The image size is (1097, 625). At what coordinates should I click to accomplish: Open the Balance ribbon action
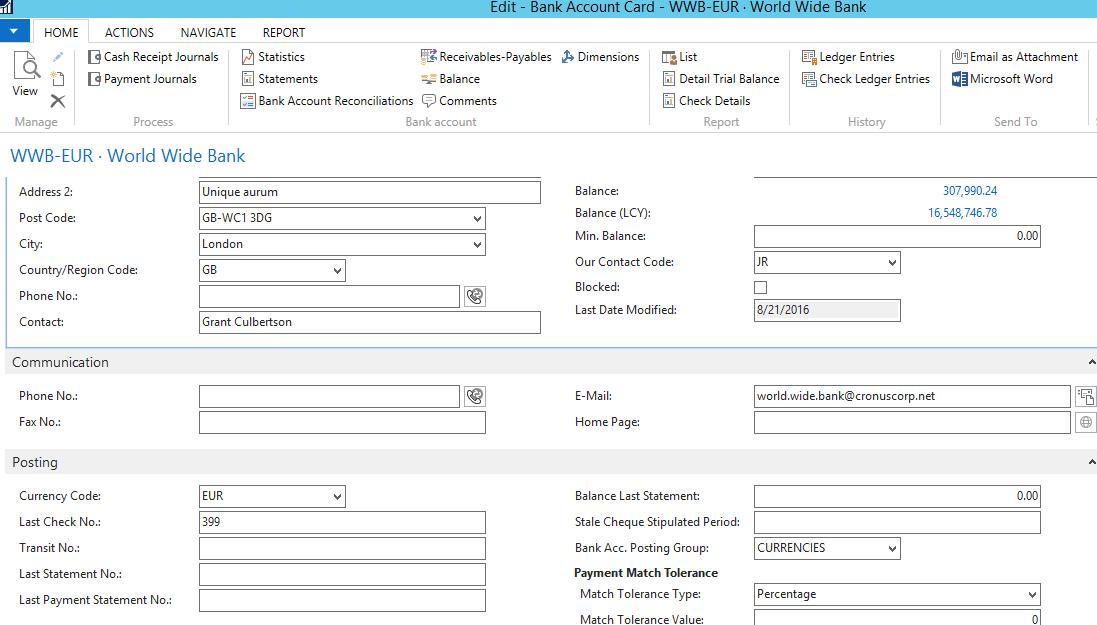click(451, 79)
